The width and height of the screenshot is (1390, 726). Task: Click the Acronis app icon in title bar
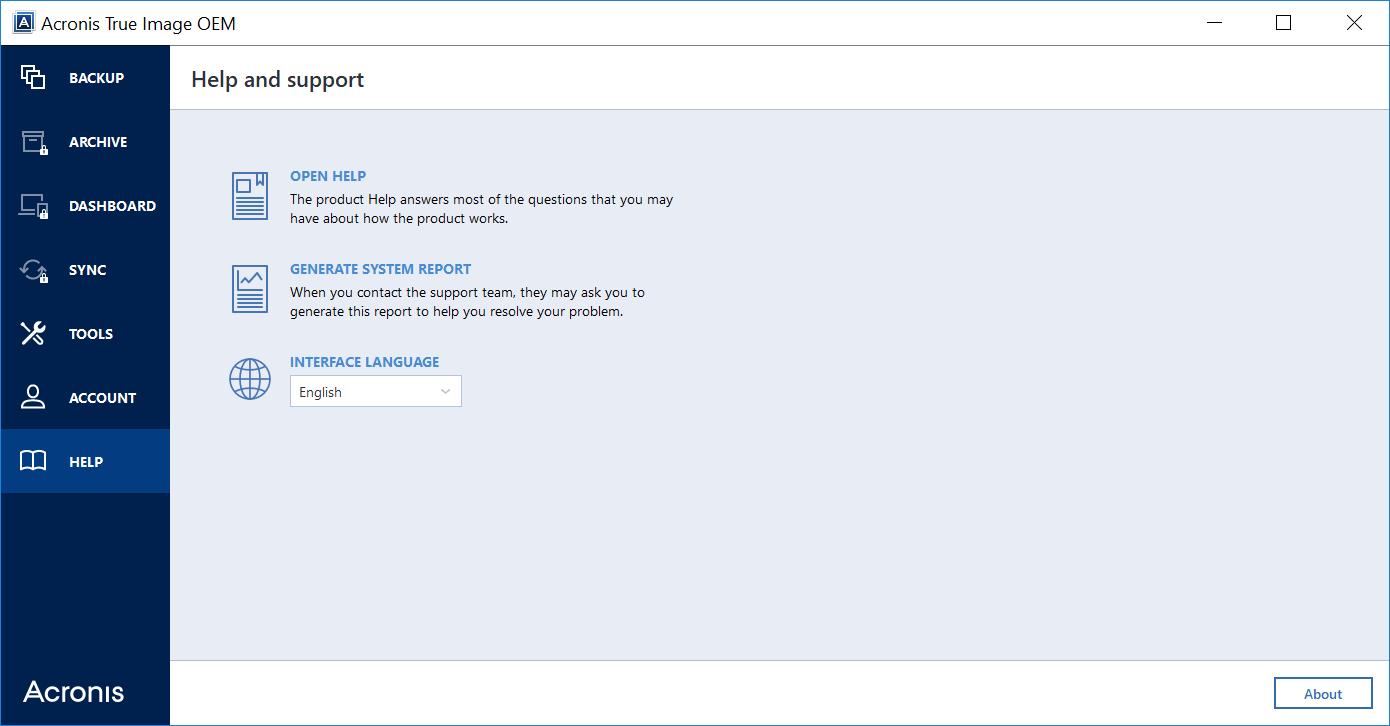click(23, 23)
